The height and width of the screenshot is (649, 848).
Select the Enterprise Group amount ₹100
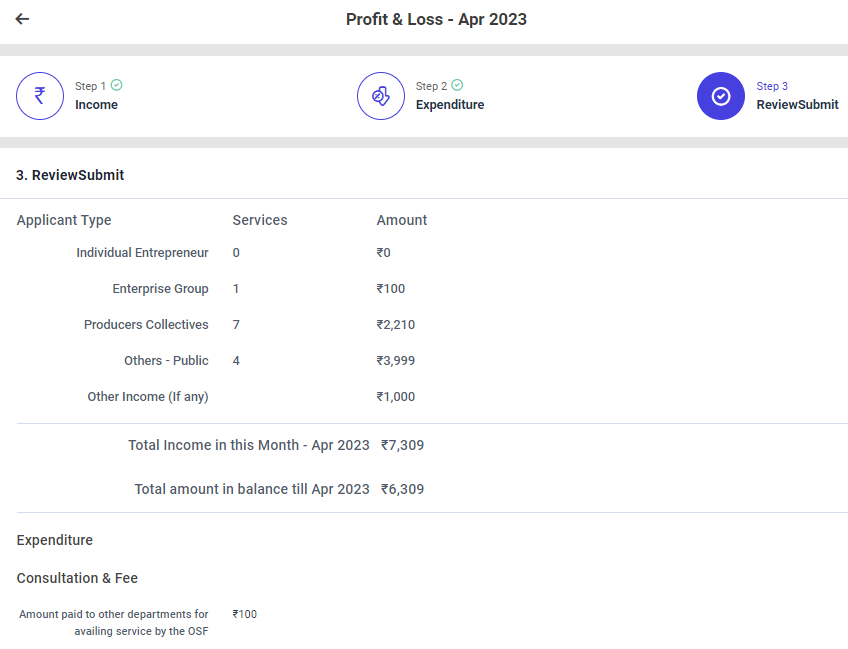click(390, 289)
